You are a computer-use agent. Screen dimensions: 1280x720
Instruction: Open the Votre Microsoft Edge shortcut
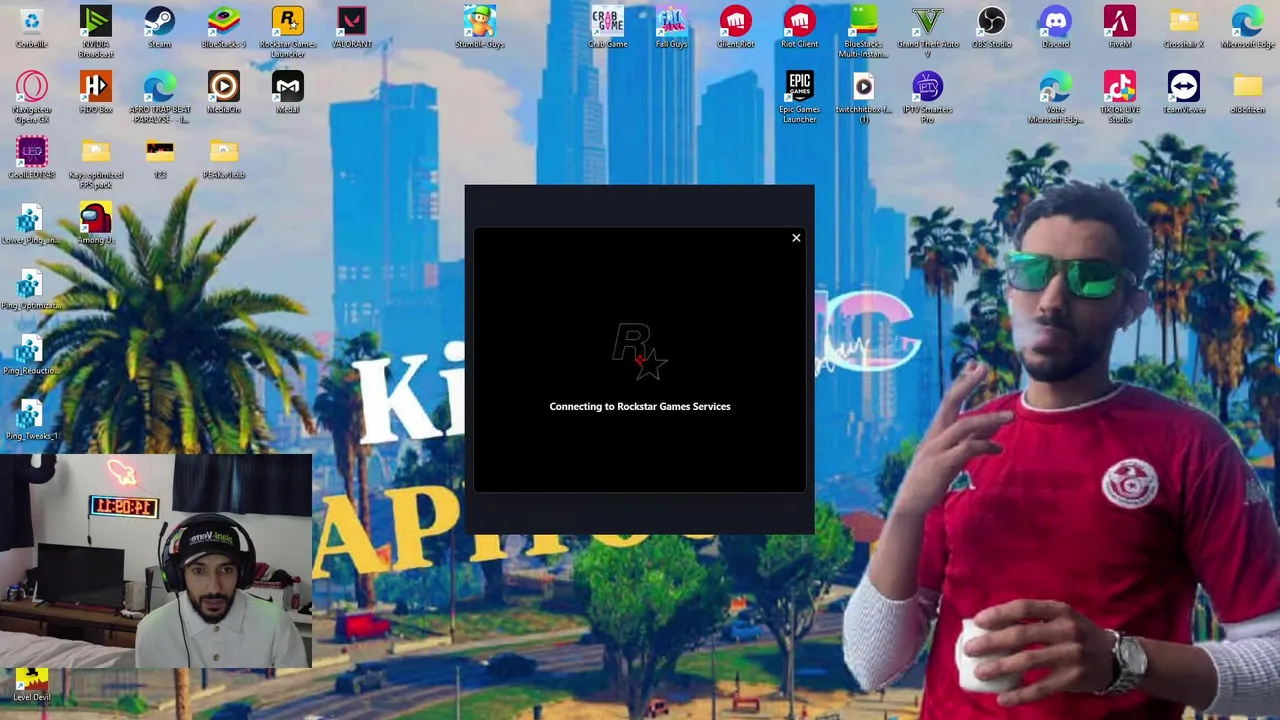pos(1056,97)
